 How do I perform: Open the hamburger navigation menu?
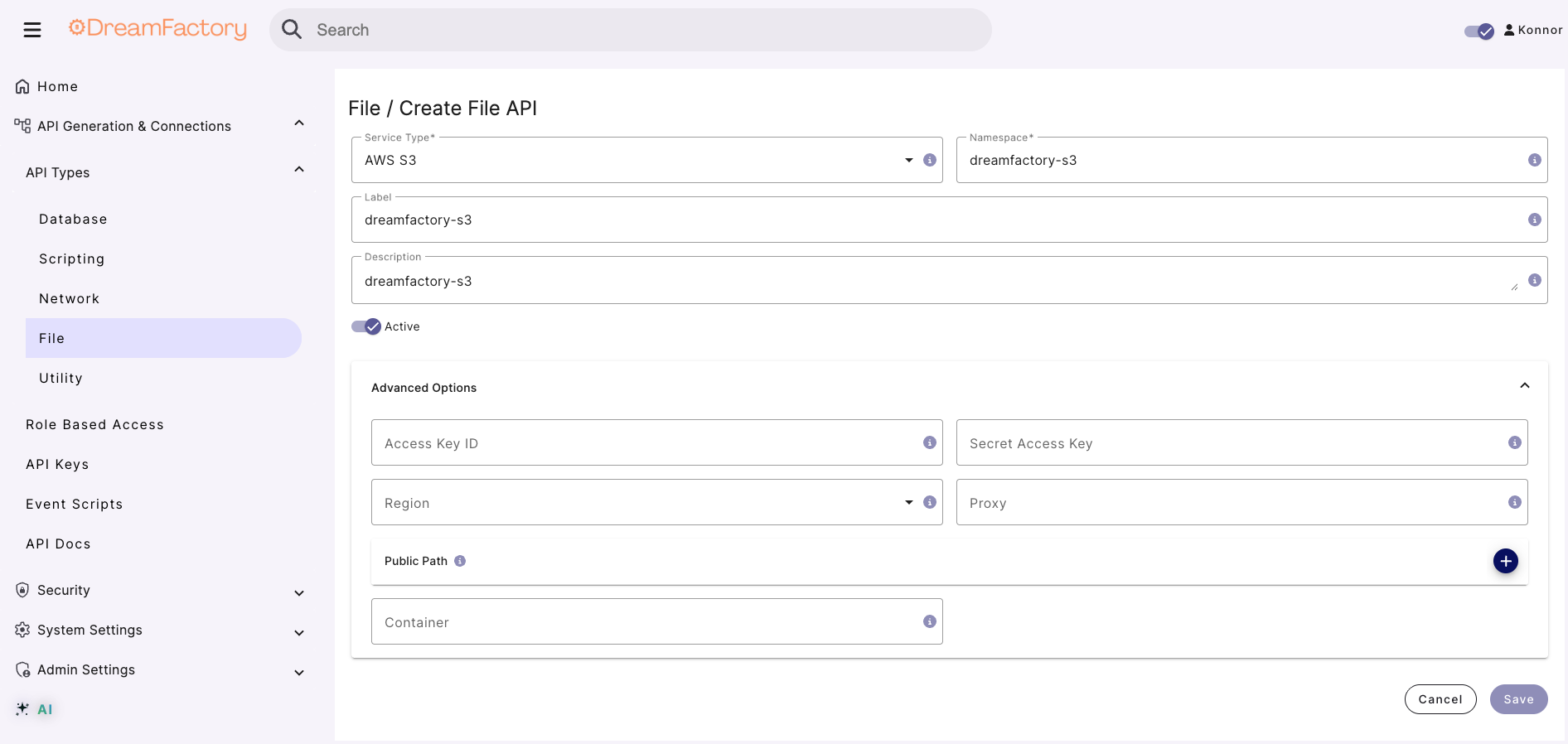[x=32, y=30]
